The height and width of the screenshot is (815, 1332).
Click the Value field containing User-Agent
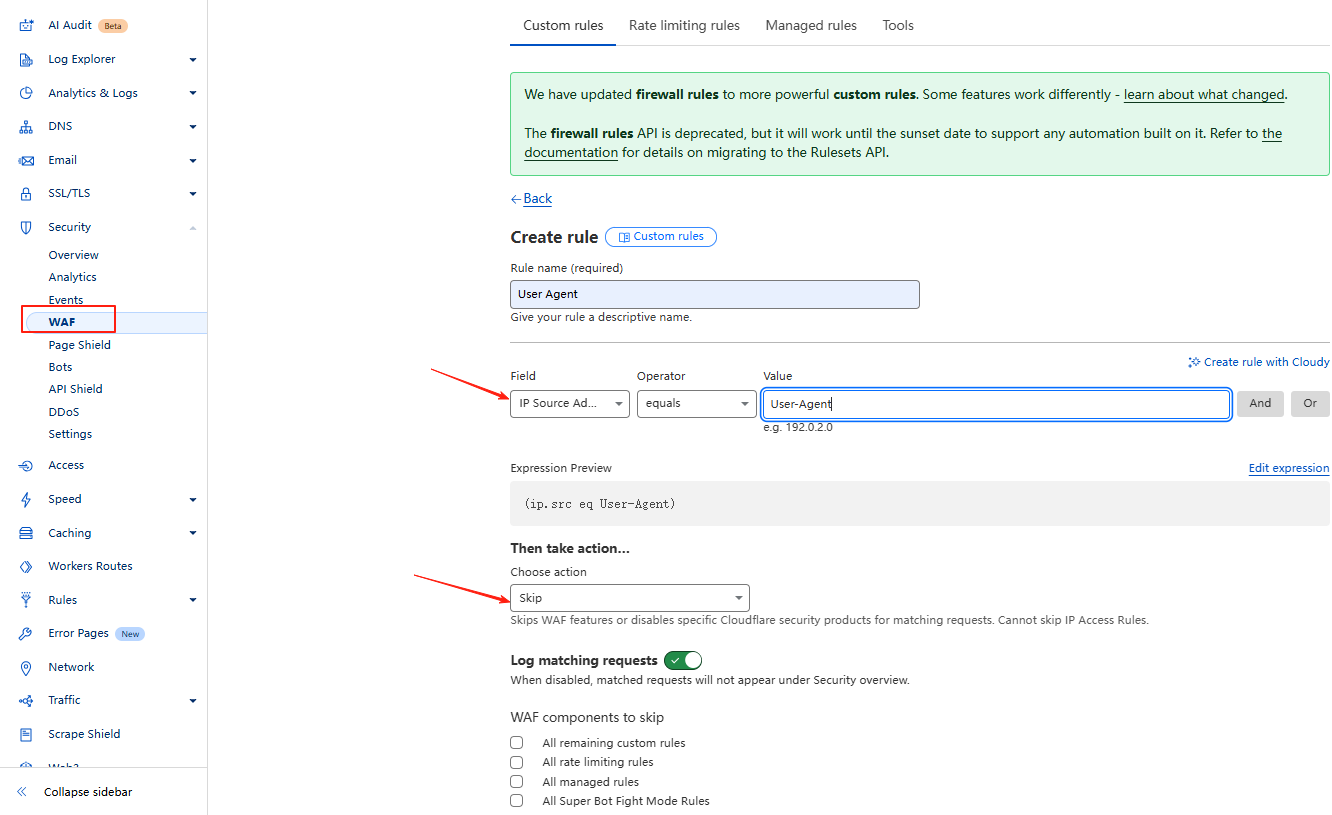(996, 403)
